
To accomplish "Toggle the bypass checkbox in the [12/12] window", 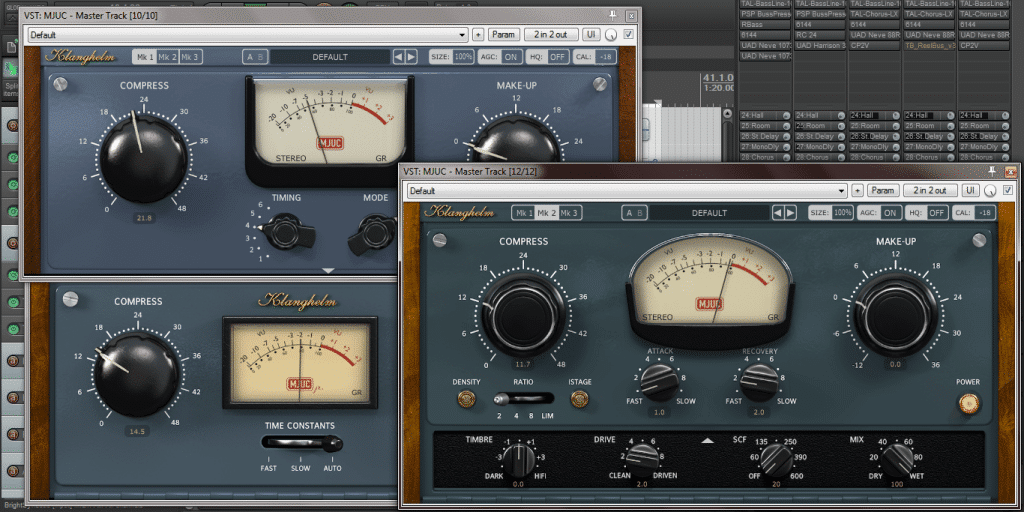I will (1007, 191).
